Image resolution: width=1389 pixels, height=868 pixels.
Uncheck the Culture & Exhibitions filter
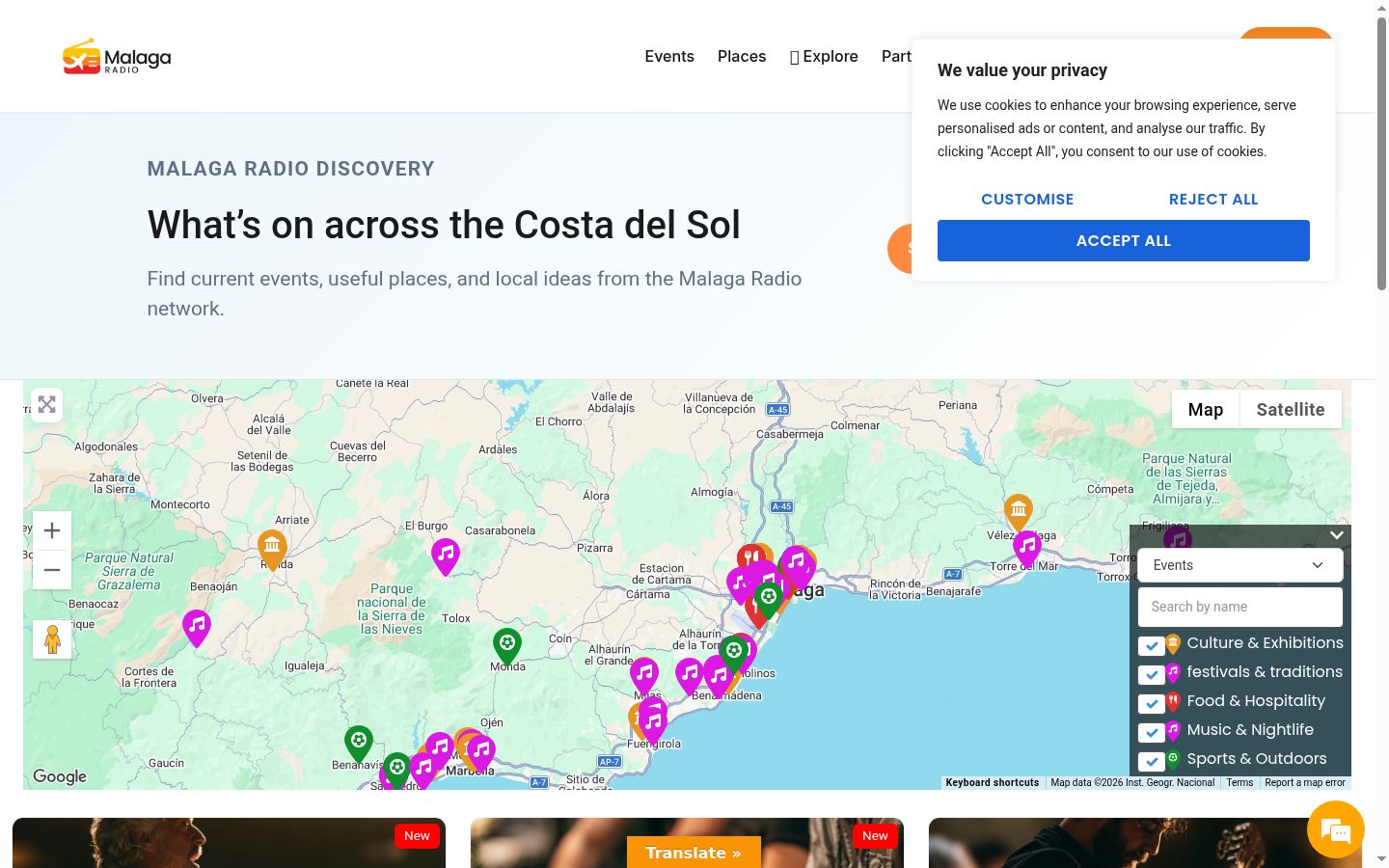tap(1151, 645)
